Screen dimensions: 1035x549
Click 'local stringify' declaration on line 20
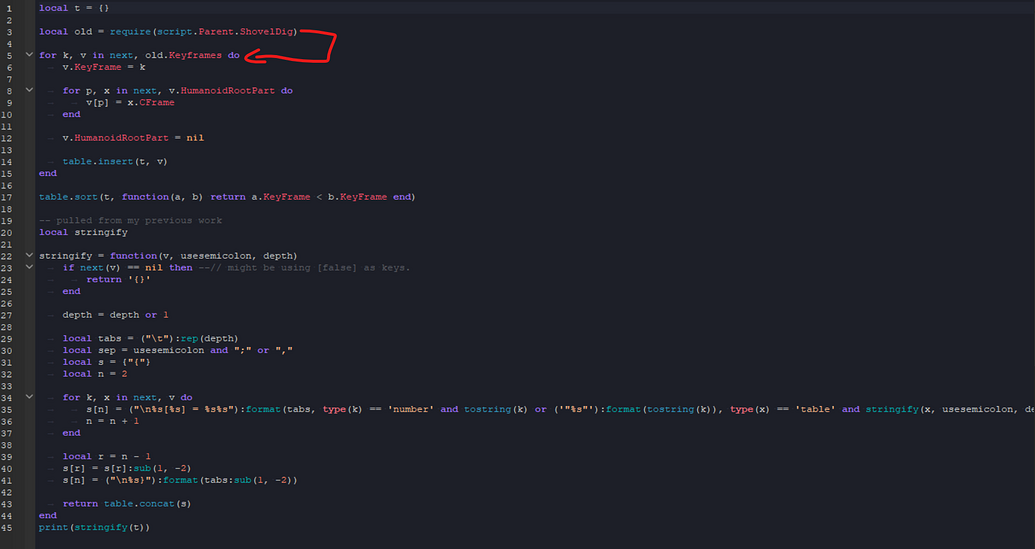pos(83,232)
